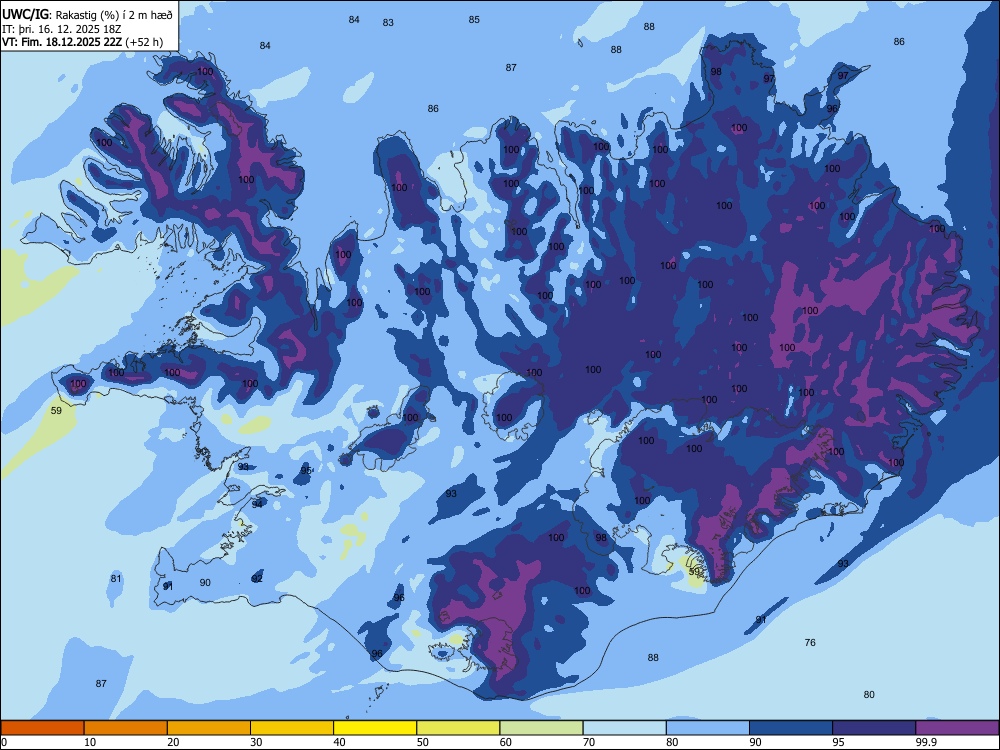Click the legend scale label 30
This screenshot has width=1000, height=750.
coord(256,742)
